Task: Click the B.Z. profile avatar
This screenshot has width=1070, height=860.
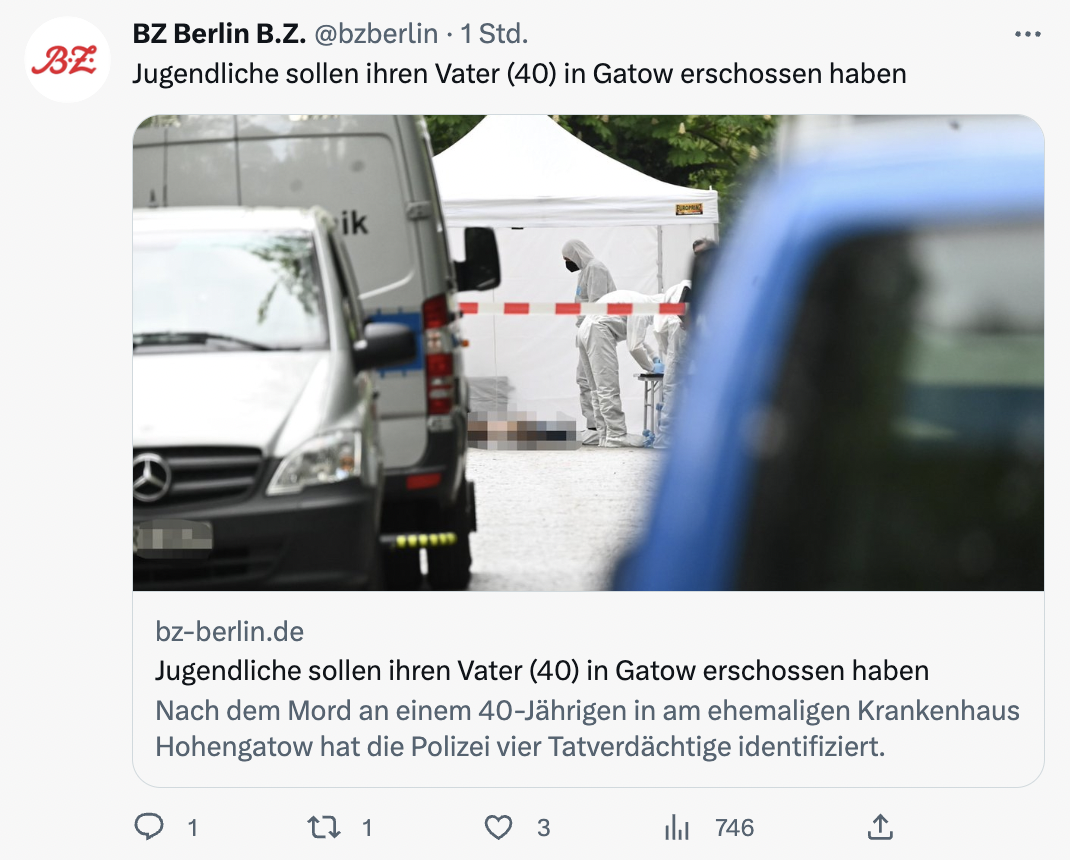Action: 67,59
